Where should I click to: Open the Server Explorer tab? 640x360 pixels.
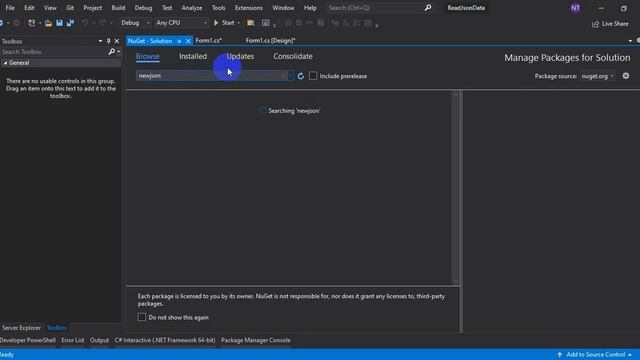21,328
